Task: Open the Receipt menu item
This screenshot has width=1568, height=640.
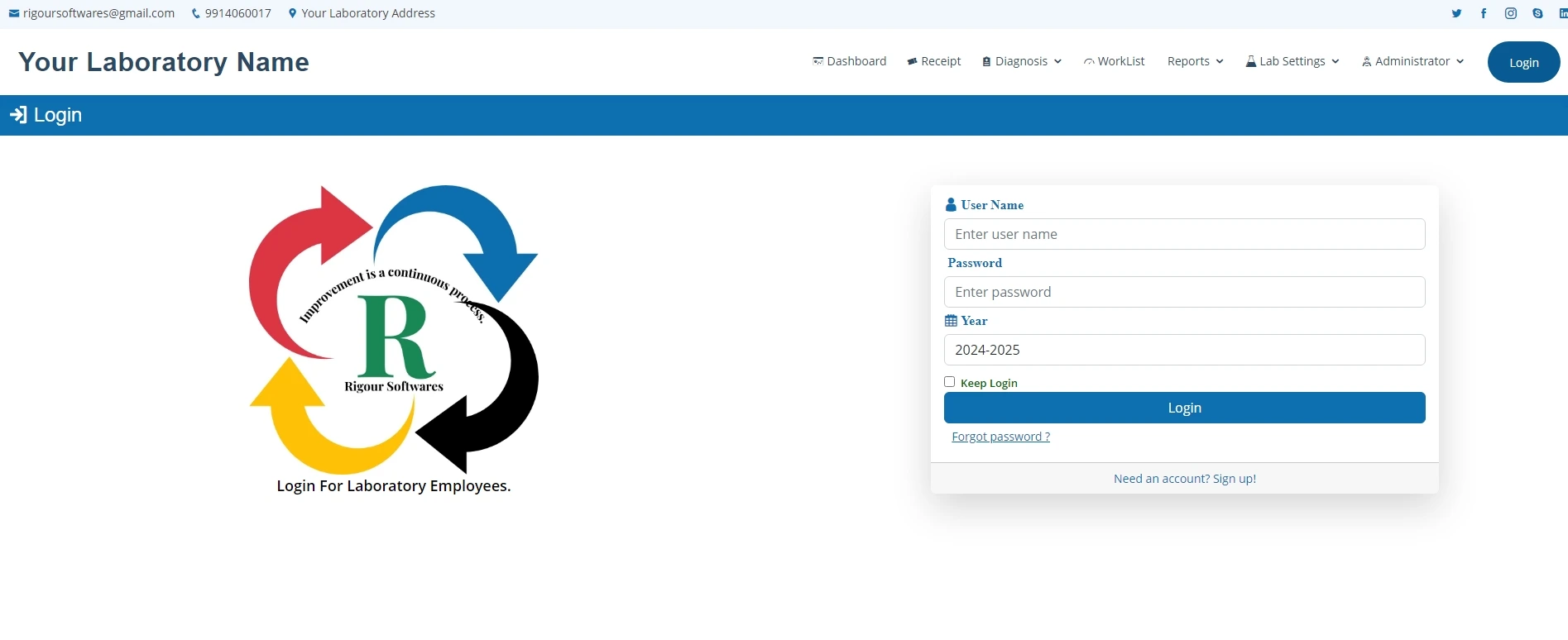Action: (x=934, y=61)
